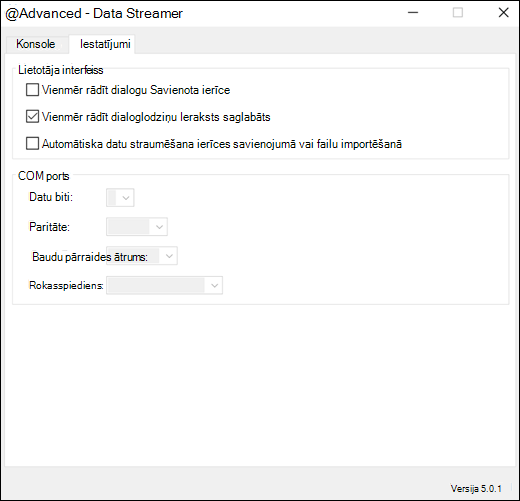Image resolution: width=520 pixels, height=501 pixels.
Task: Uncheck Vienmēr rādīt dialoglodziņu Ieraksts saglabāts
Action: tap(32, 117)
